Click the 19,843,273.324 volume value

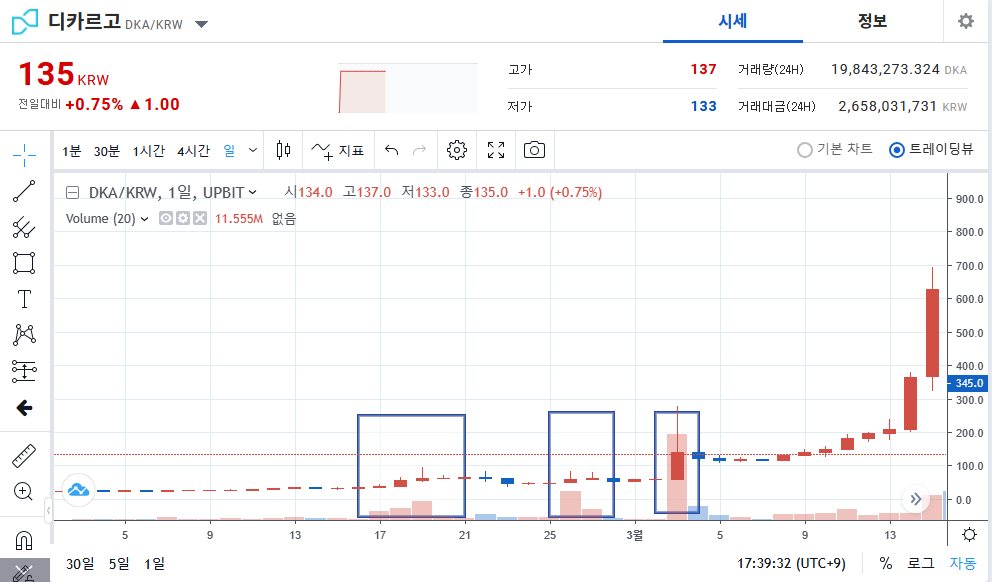pyautogui.click(x=885, y=70)
